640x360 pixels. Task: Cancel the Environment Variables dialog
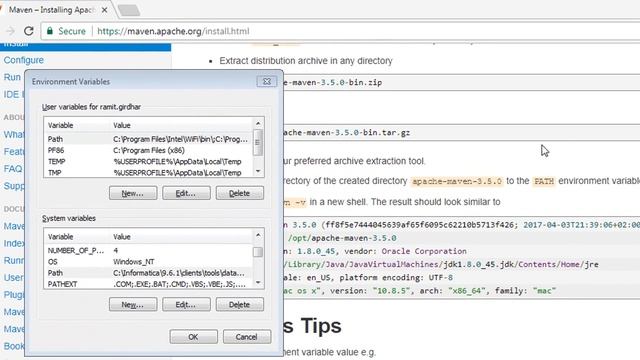coord(247,337)
